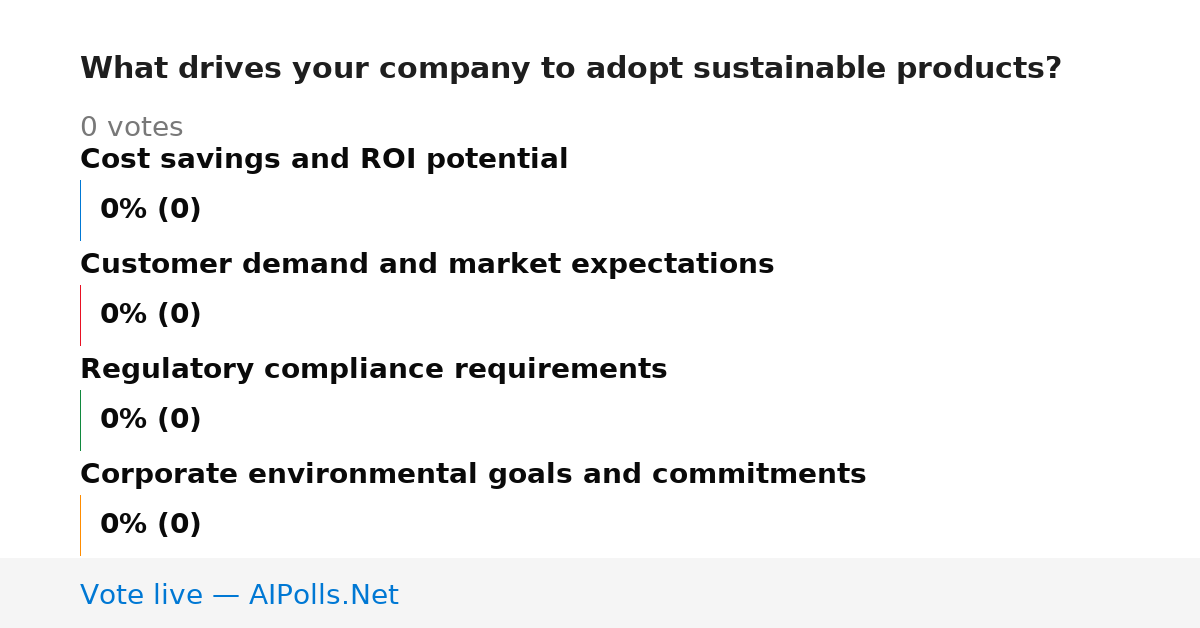
Task: Select the Cost savings and ROI potential option
Action: pos(324,159)
